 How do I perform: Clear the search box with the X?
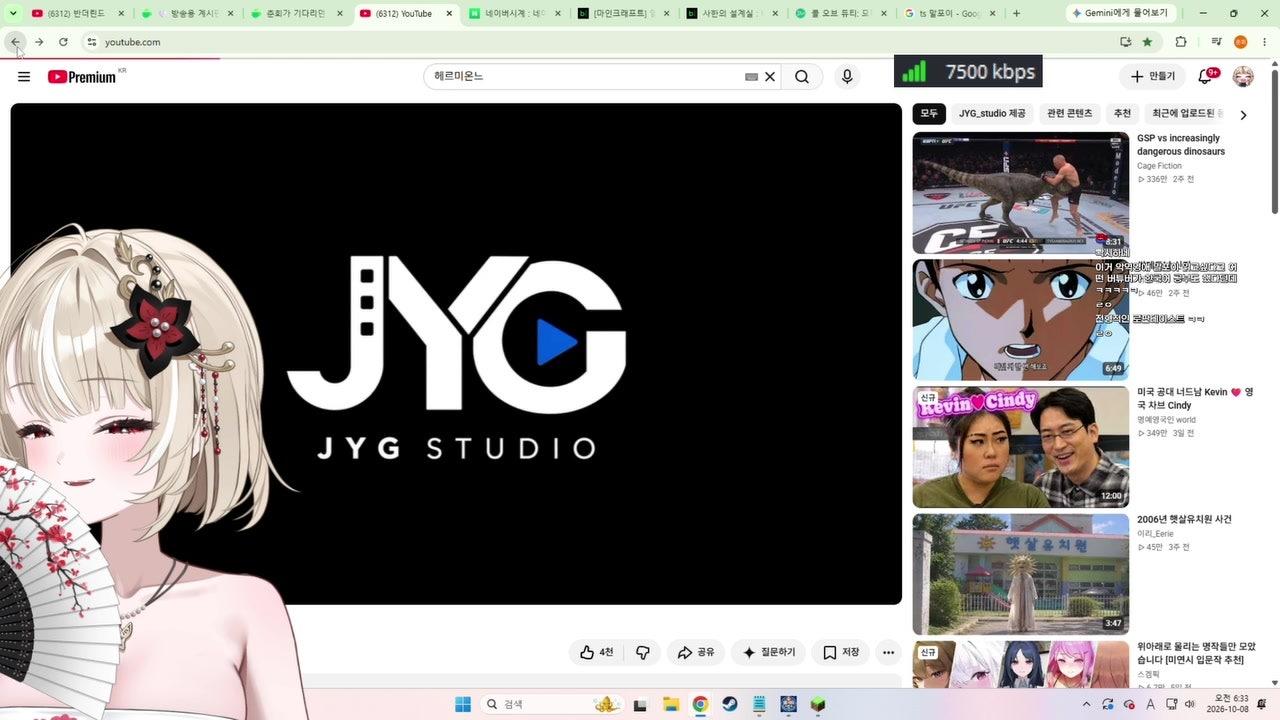tap(770, 77)
